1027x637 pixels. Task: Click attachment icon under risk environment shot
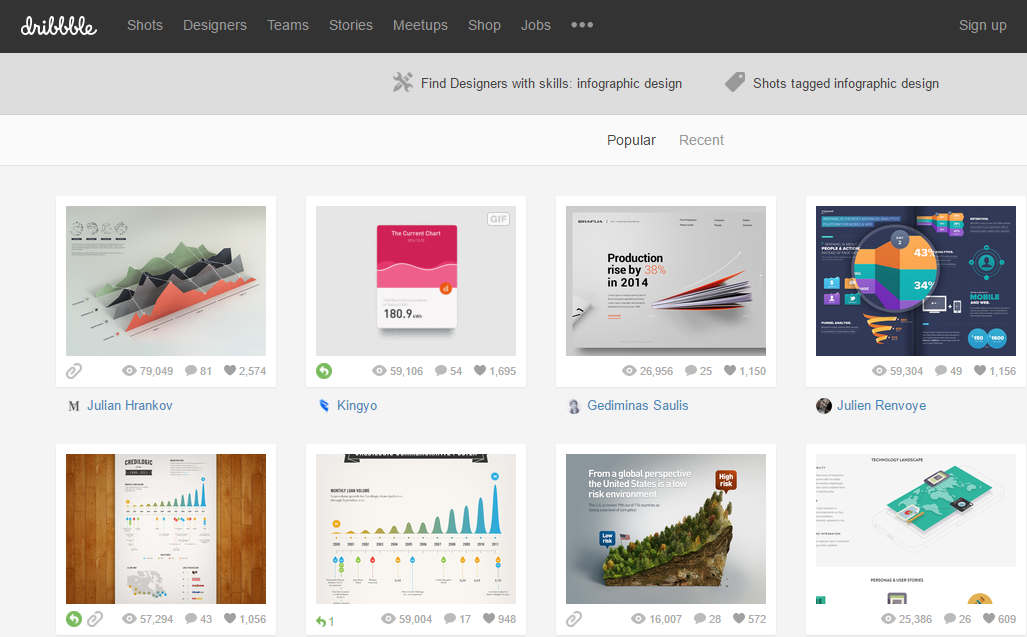pos(574,619)
